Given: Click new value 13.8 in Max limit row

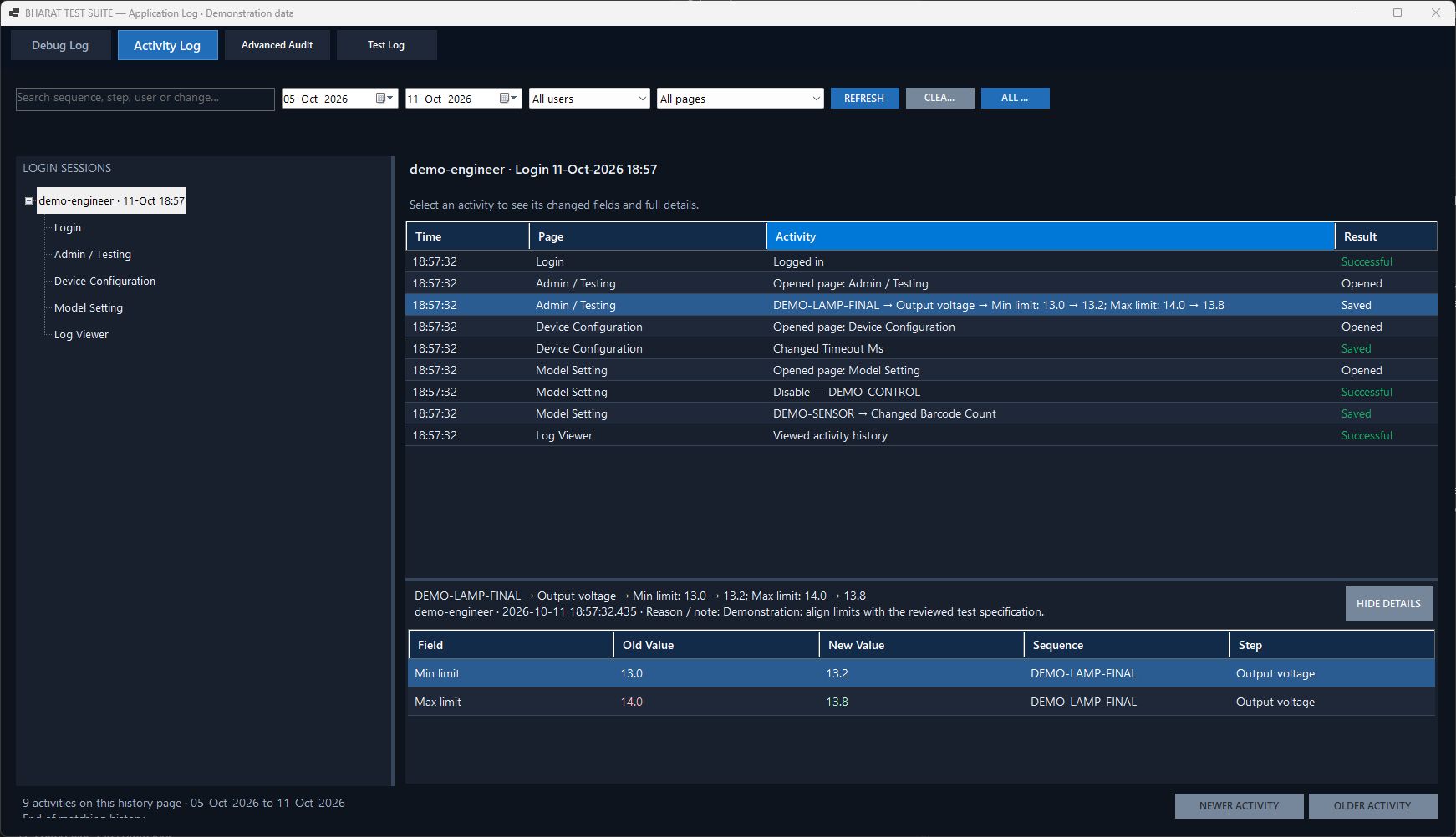Looking at the screenshot, I should click(837, 702).
